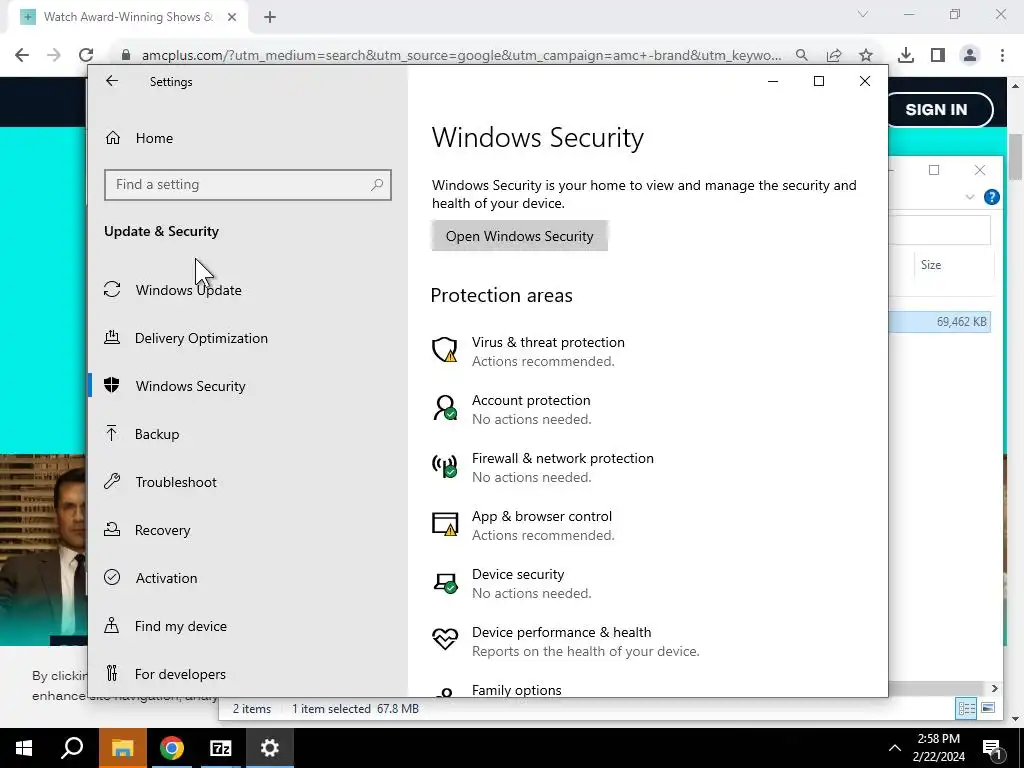The width and height of the screenshot is (1024, 768).
Task: Open File Explorer from the taskbar
Action: tap(123, 748)
